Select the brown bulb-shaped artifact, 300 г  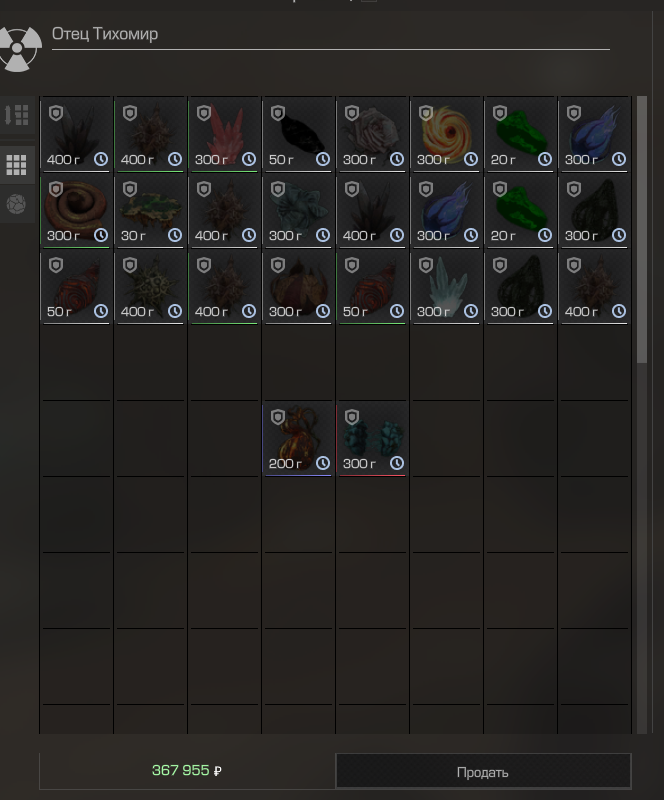tap(298, 287)
